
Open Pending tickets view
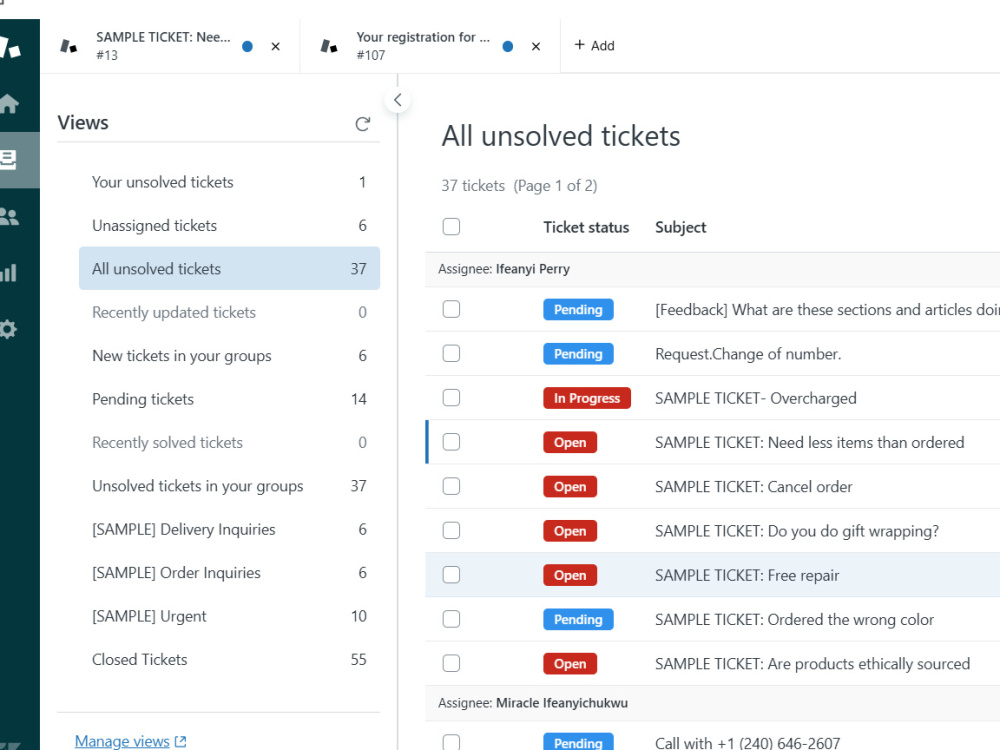coord(230,399)
